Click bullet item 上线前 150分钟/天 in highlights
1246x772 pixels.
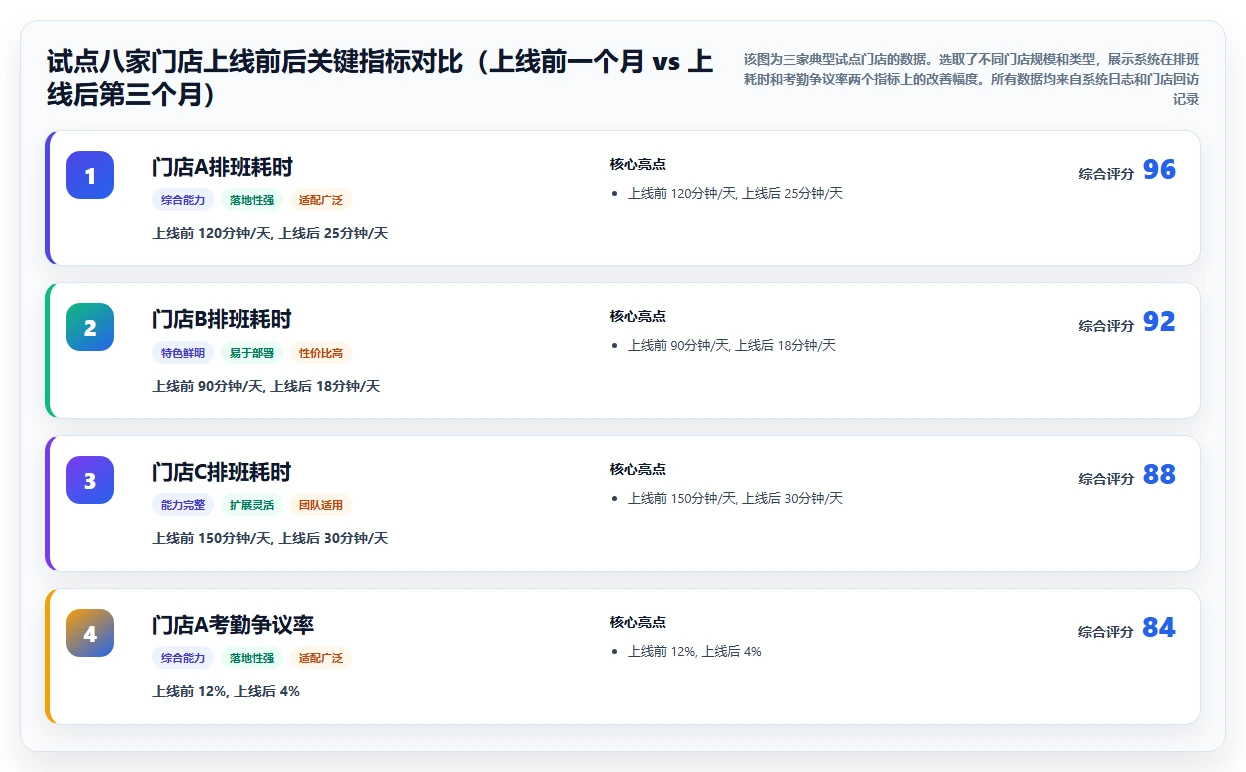735,498
